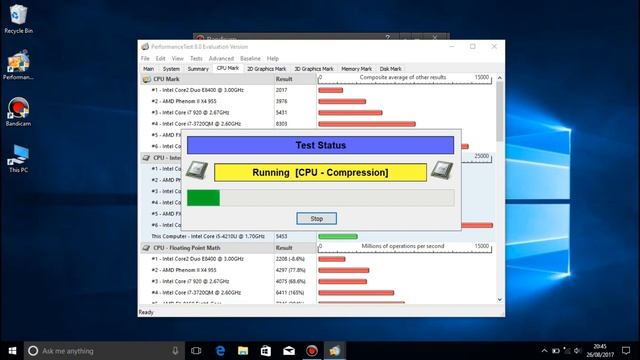
Task: Open the Bandicam desktop shortcut
Action: click(18, 111)
